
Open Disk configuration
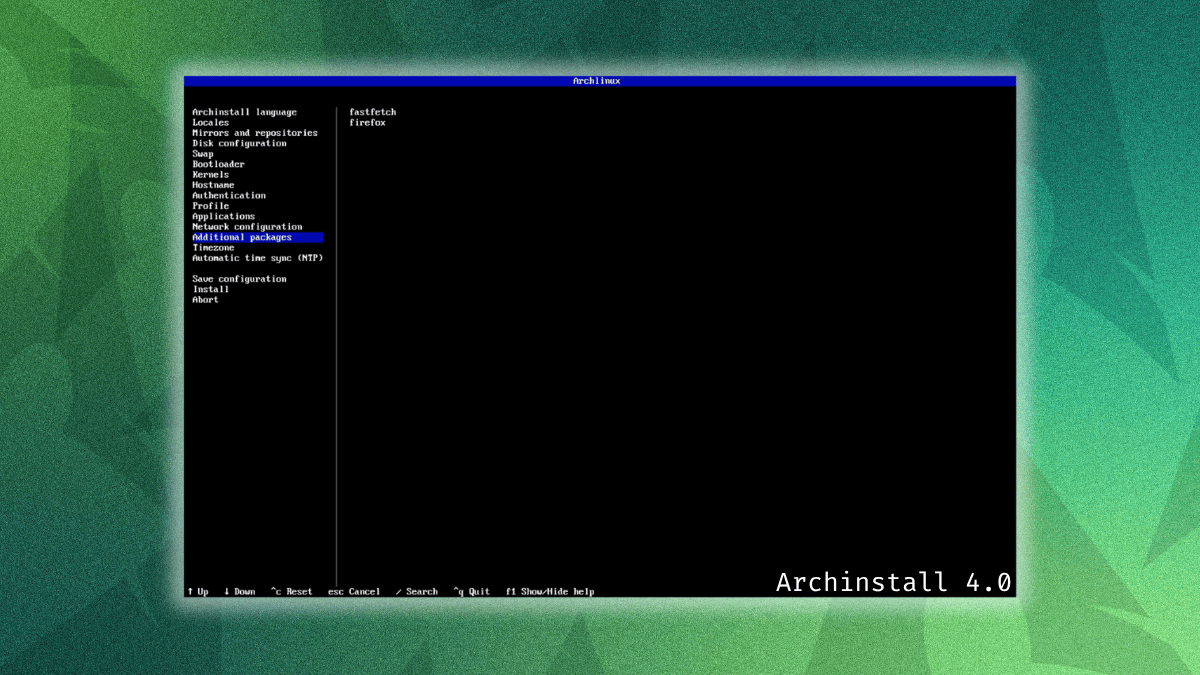click(x=237, y=143)
